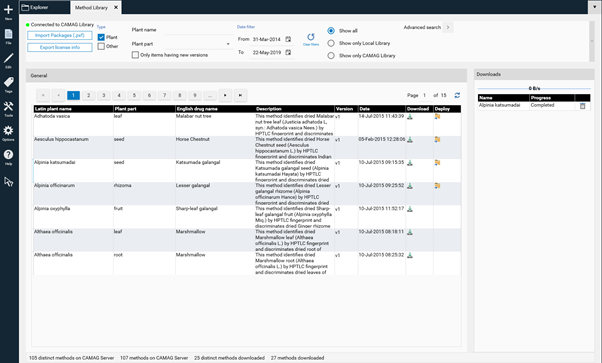This screenshot has width=602, height=363.
Task: Deploy the Alpinia officinarum method
Action: (437, 186)
